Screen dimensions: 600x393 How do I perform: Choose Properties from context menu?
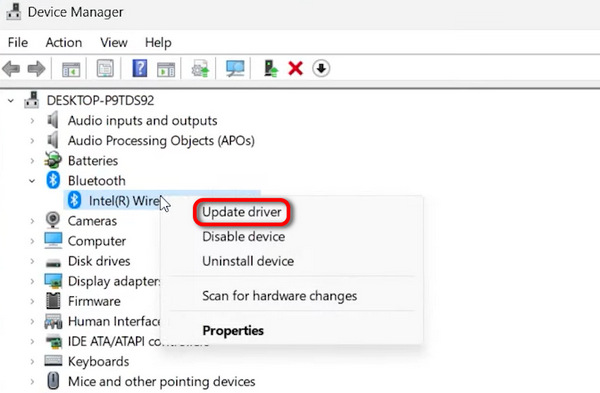pyautogui.click(x=233, y=330)
